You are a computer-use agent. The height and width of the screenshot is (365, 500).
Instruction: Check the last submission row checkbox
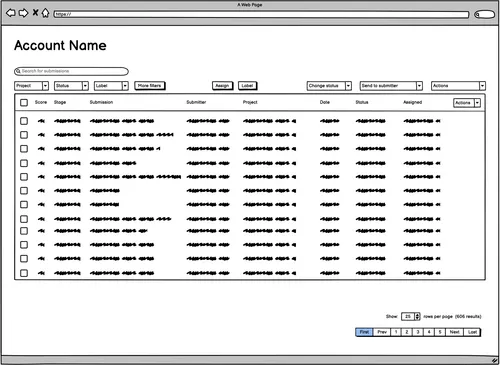pyautogui.click(x=24, y=273)
